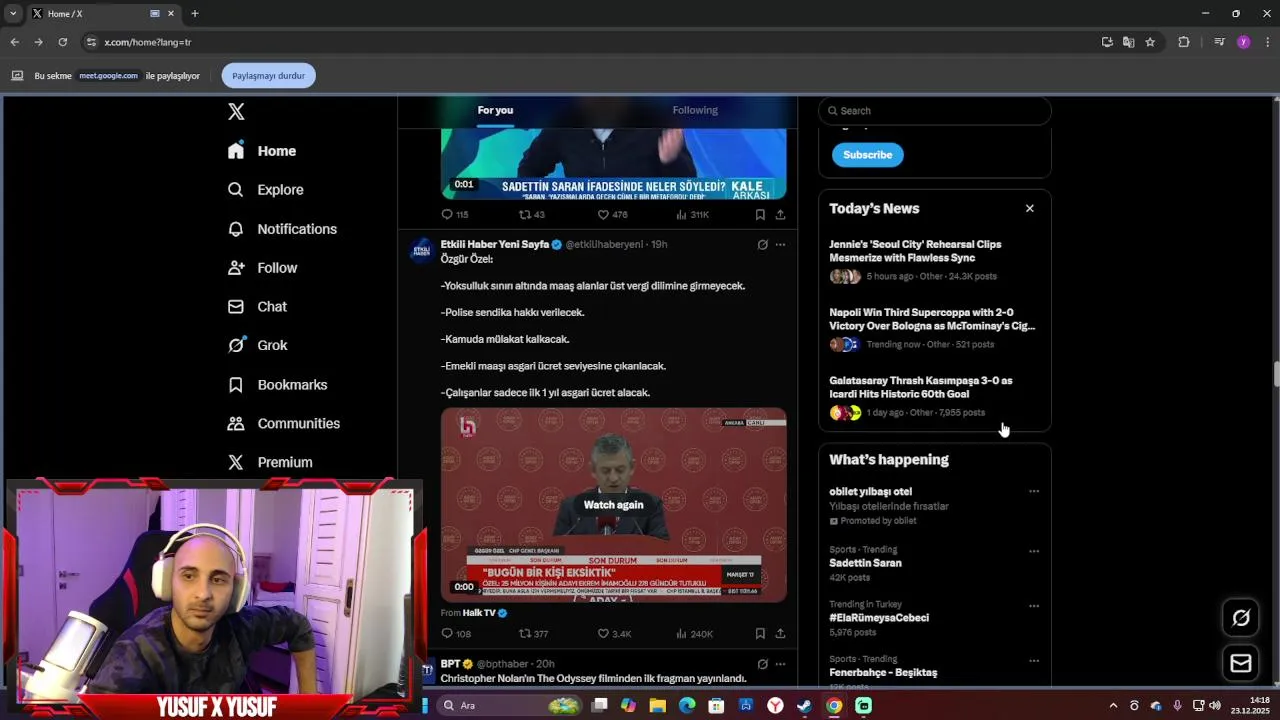Reply to Özgür Özel post (108 replies)
Viewport: 1280px width, 720px height.
pyautogui.click(x=456, y=634)
